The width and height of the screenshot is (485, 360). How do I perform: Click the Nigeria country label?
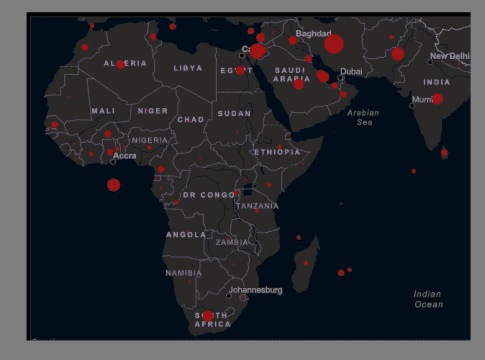(x=149, y=140)
